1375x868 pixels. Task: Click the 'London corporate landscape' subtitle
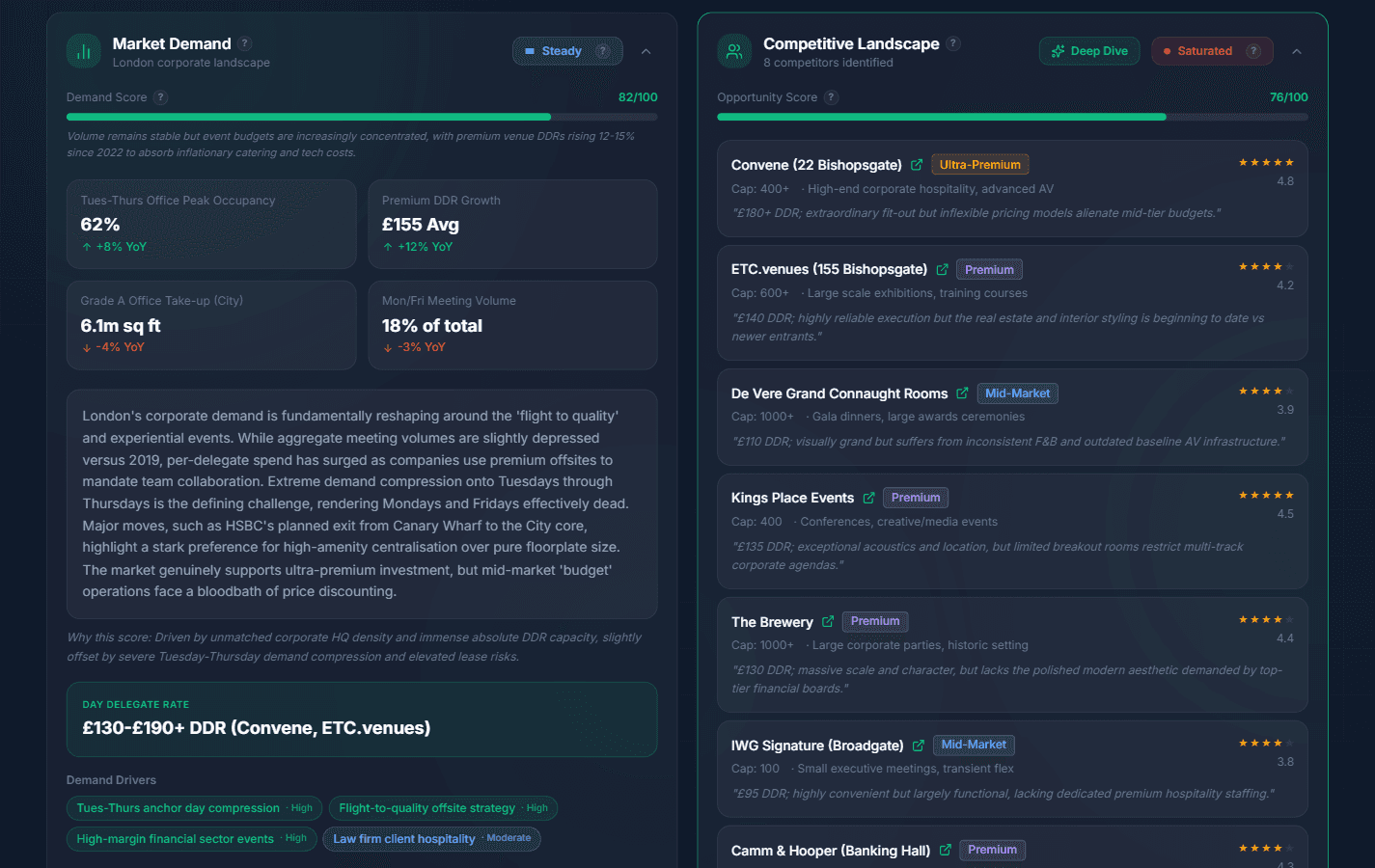coord(191,63)
